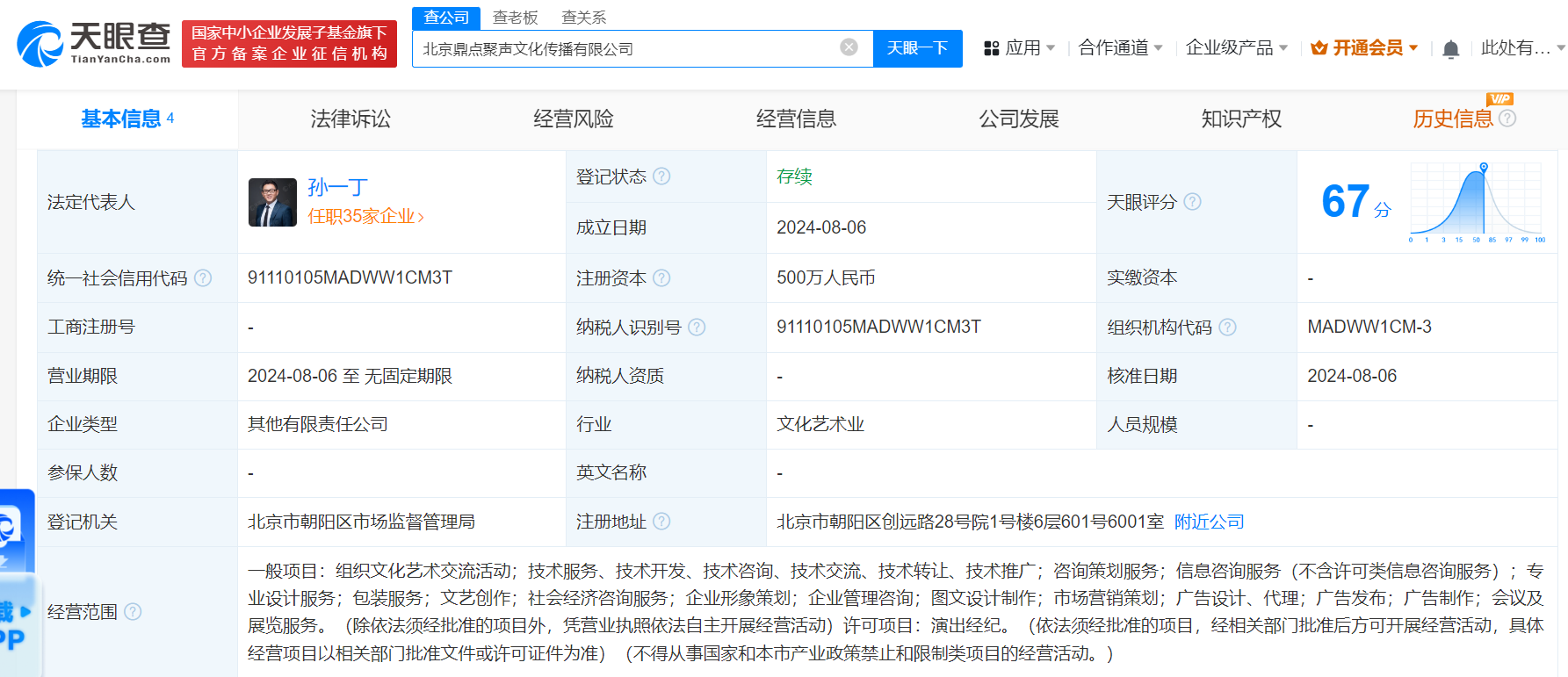Viewport: 1568px width, 677px height.
Task: Click the 北京市朝阳区市场监督管理局 value
Action: tap(361, 522)
